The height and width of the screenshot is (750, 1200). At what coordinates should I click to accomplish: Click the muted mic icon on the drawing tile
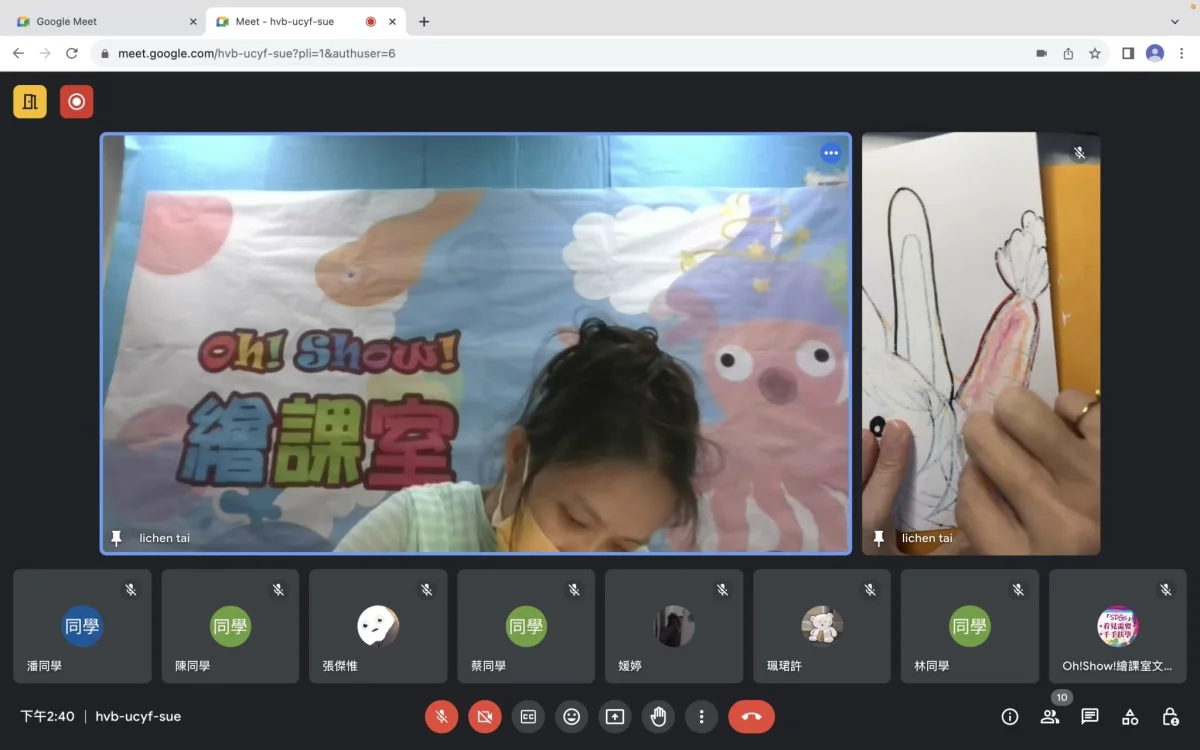[x=1079, y=152]
